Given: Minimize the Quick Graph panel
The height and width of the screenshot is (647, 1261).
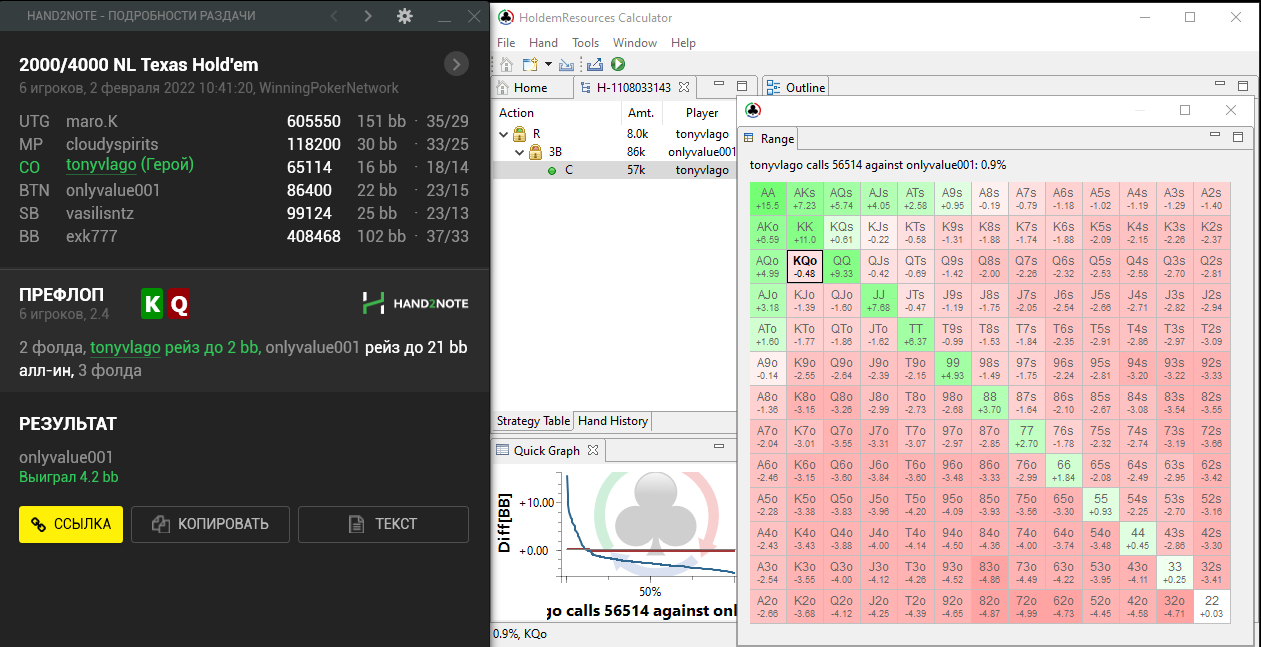Looking at the screenshot, I should coord(718,447).
